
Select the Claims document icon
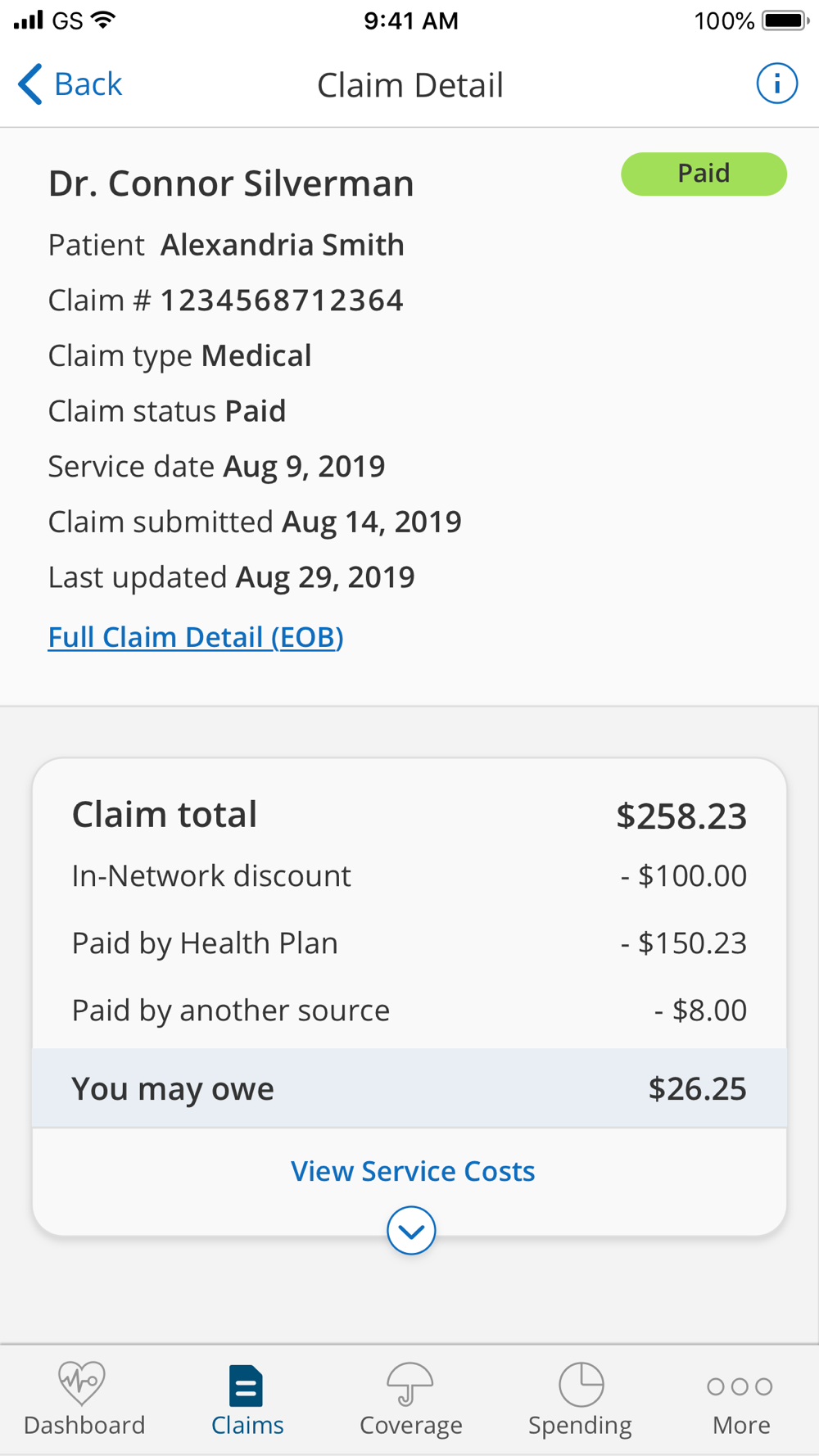pyautogui.click(x=246, y=1386)
